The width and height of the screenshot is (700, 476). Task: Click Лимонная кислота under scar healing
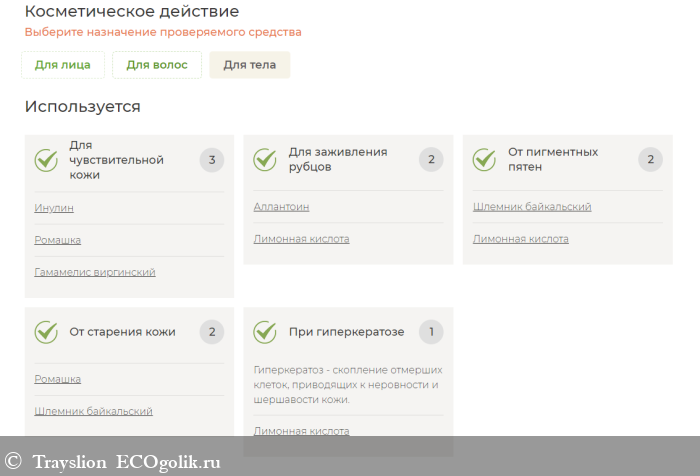click(x=301, y=239)
